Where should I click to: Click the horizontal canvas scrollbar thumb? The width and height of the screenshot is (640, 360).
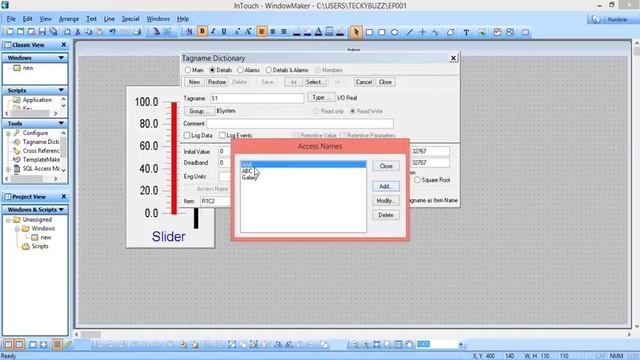point(90,334)
